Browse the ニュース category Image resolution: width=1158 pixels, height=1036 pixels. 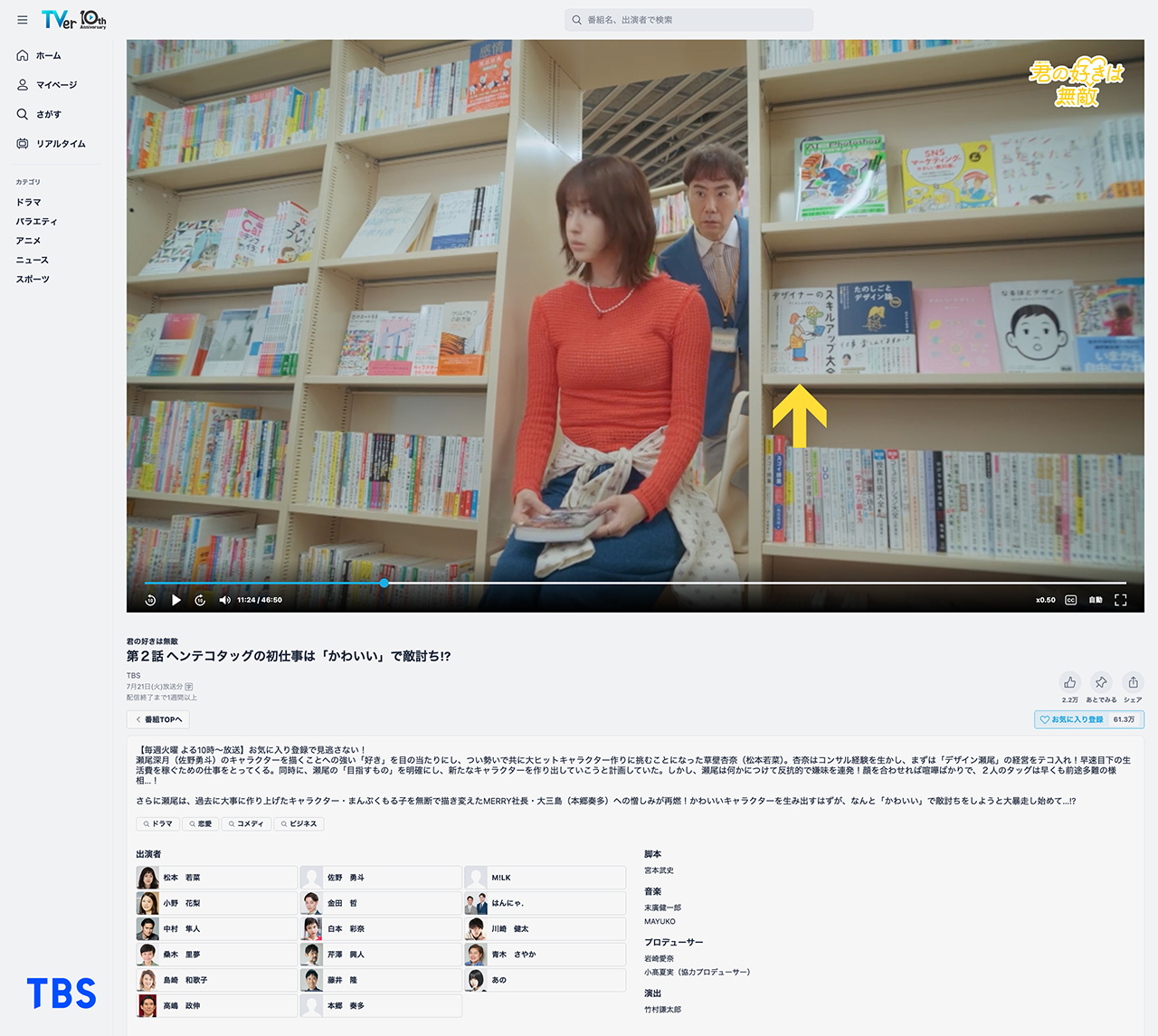pos(32,261)
